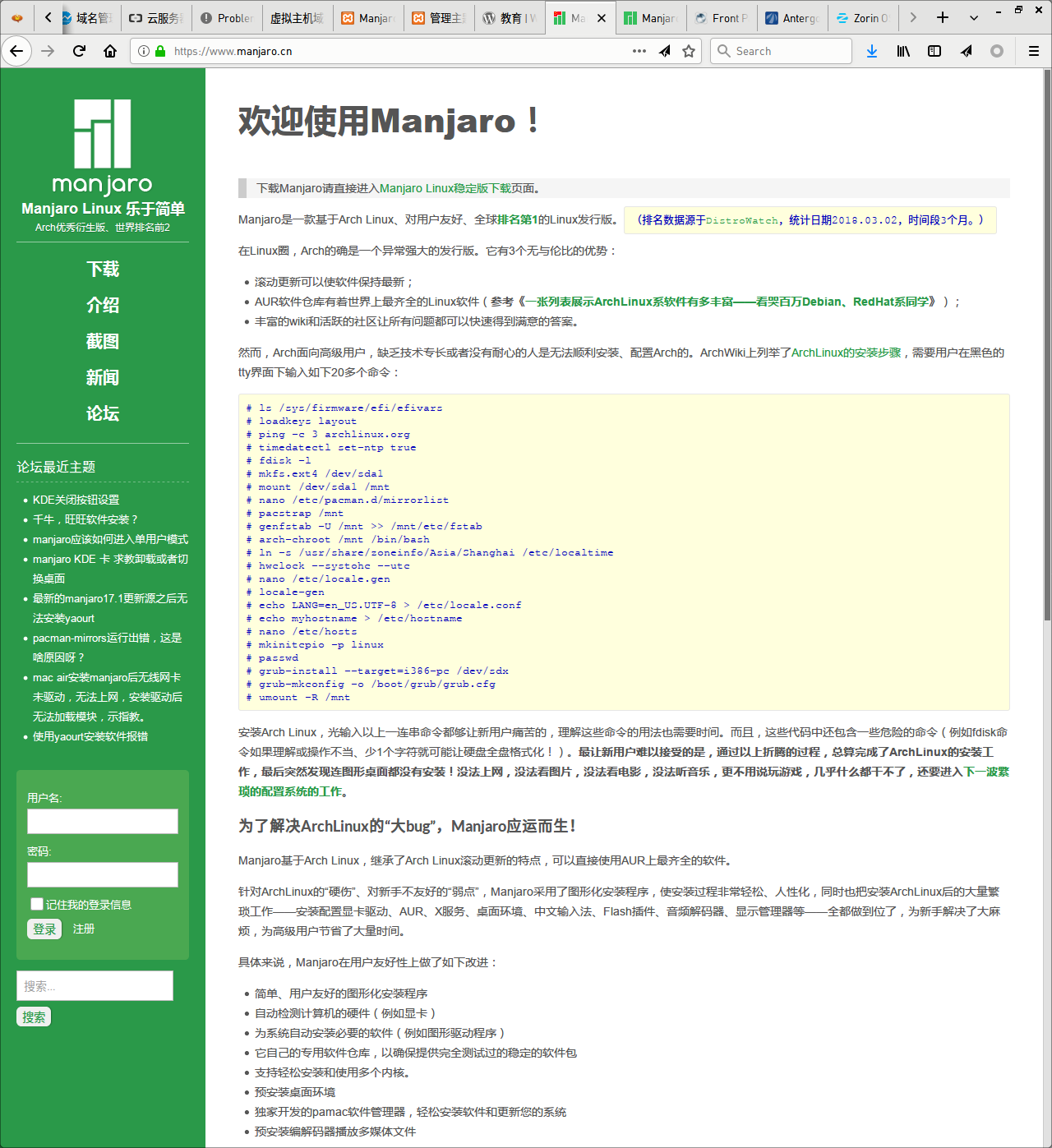Click the browser Search box

781,51
